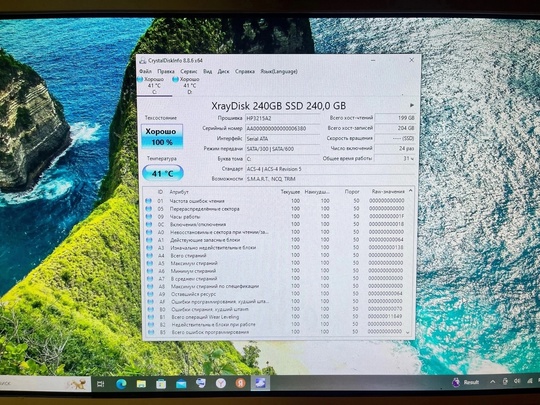Screen dimensions: 540x405
Task: Open Task View on taskbar
Action: [x=101, y=384]
